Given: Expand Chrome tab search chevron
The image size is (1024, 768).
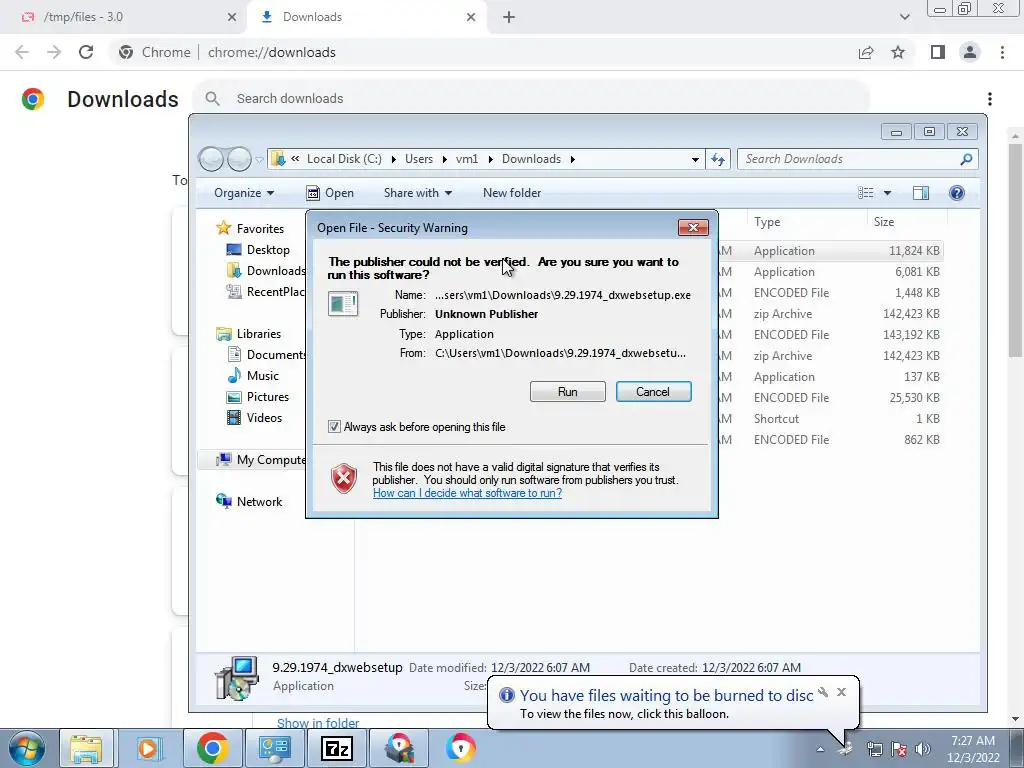Looking at the screenshot, I should coord(904,17).
